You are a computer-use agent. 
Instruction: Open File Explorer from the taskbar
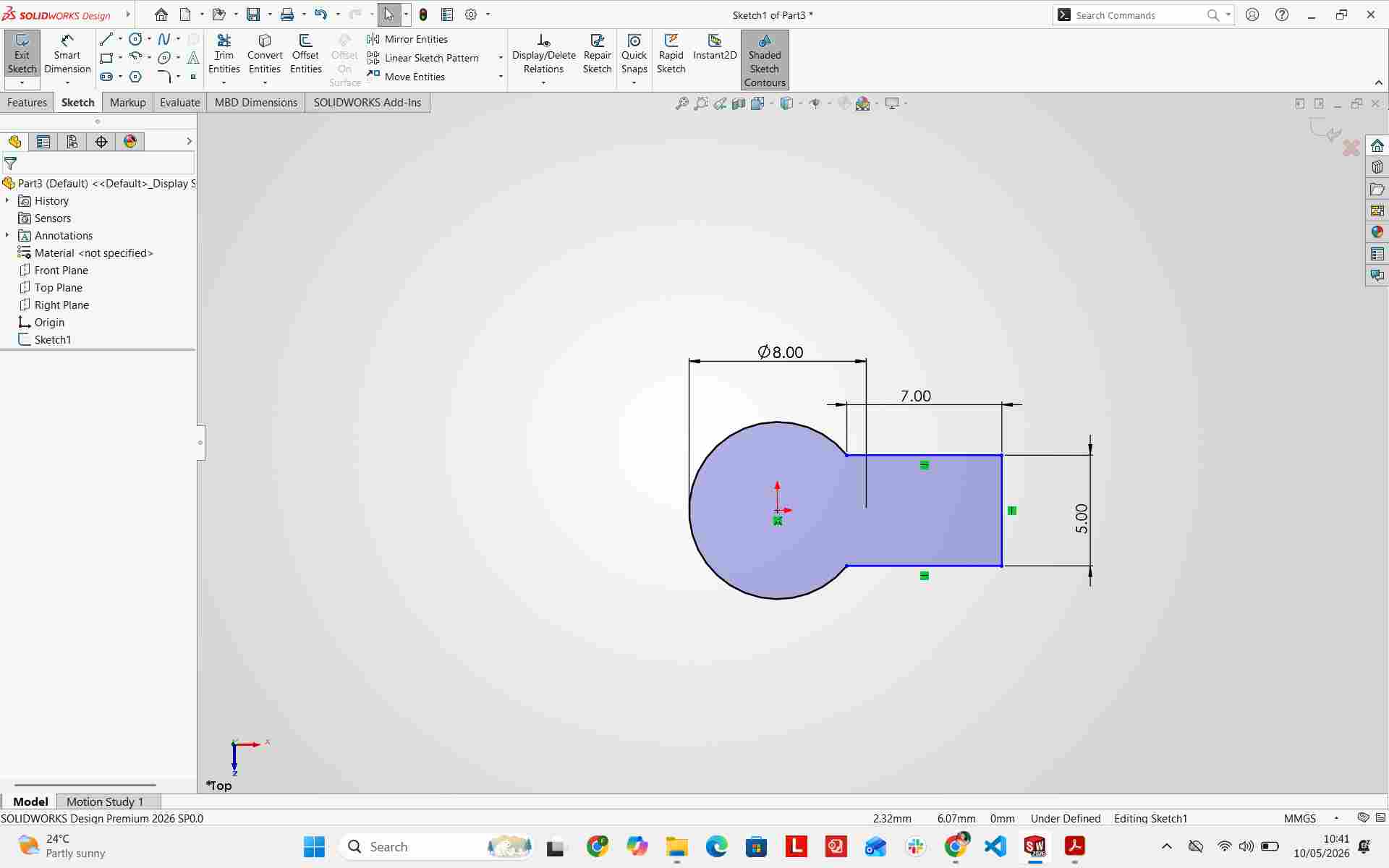(677, 846)
